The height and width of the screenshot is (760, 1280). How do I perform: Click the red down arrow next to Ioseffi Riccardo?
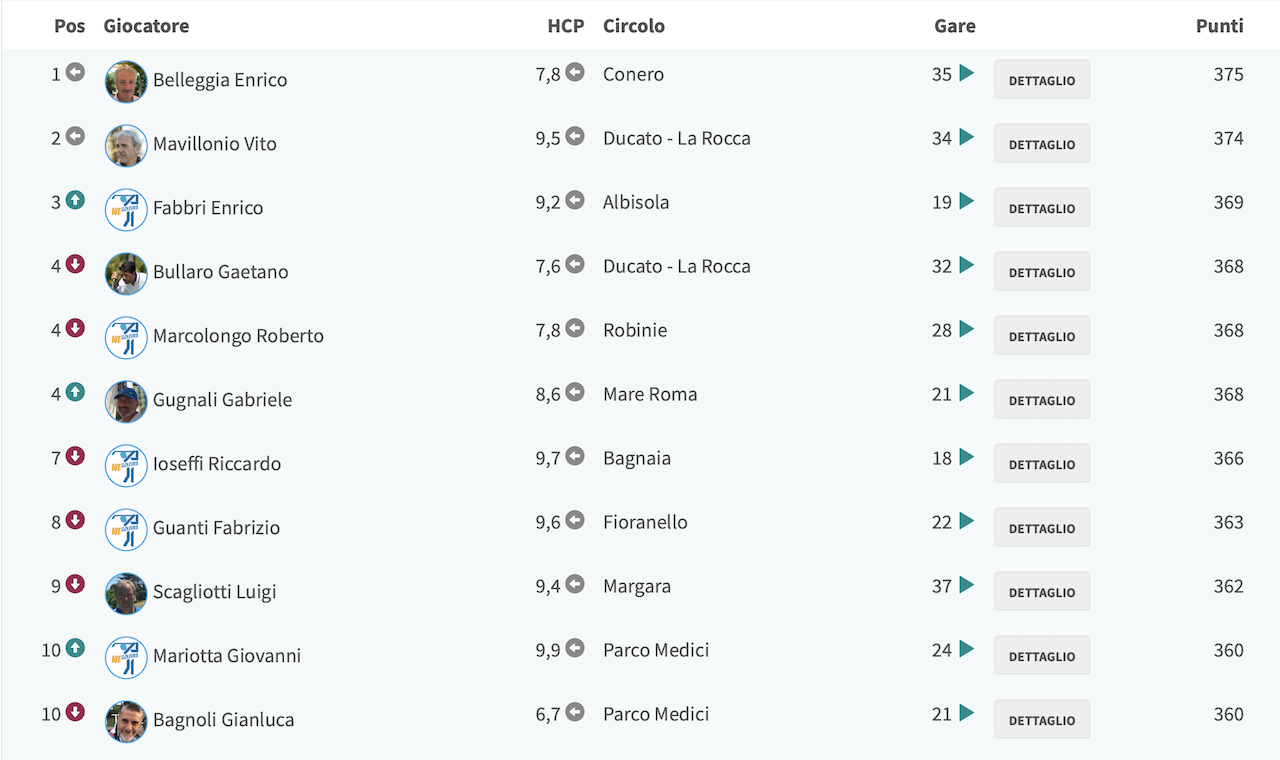tap(75, 457)
